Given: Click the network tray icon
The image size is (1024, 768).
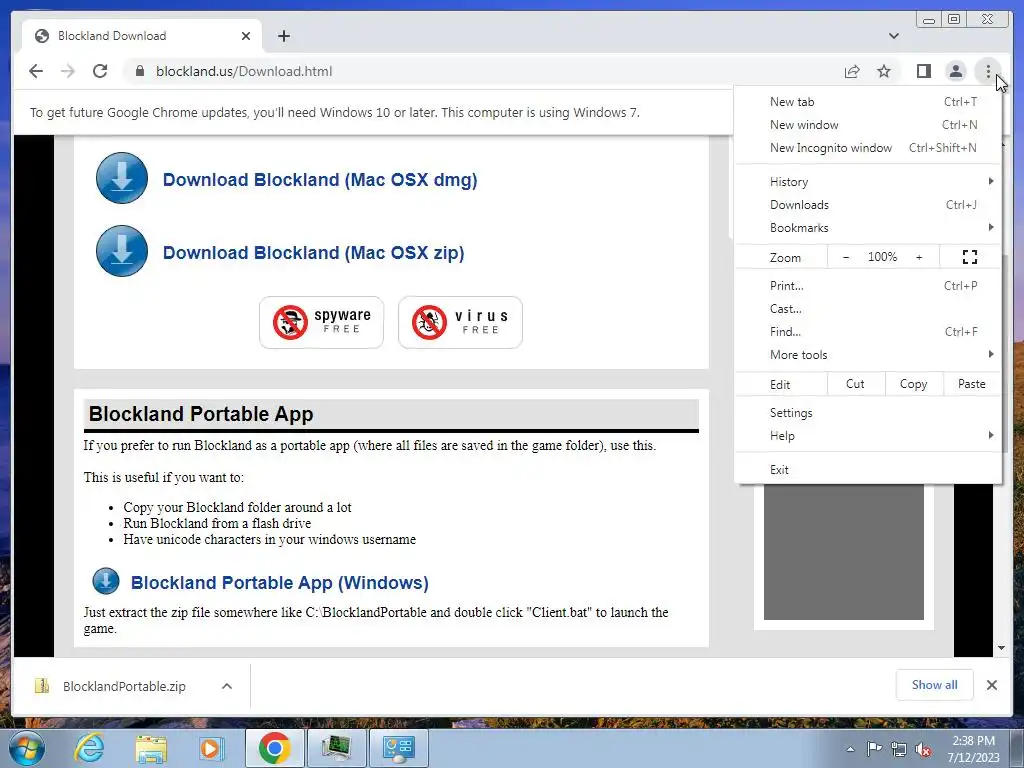Looking at the screenshot, I should 899,750.
